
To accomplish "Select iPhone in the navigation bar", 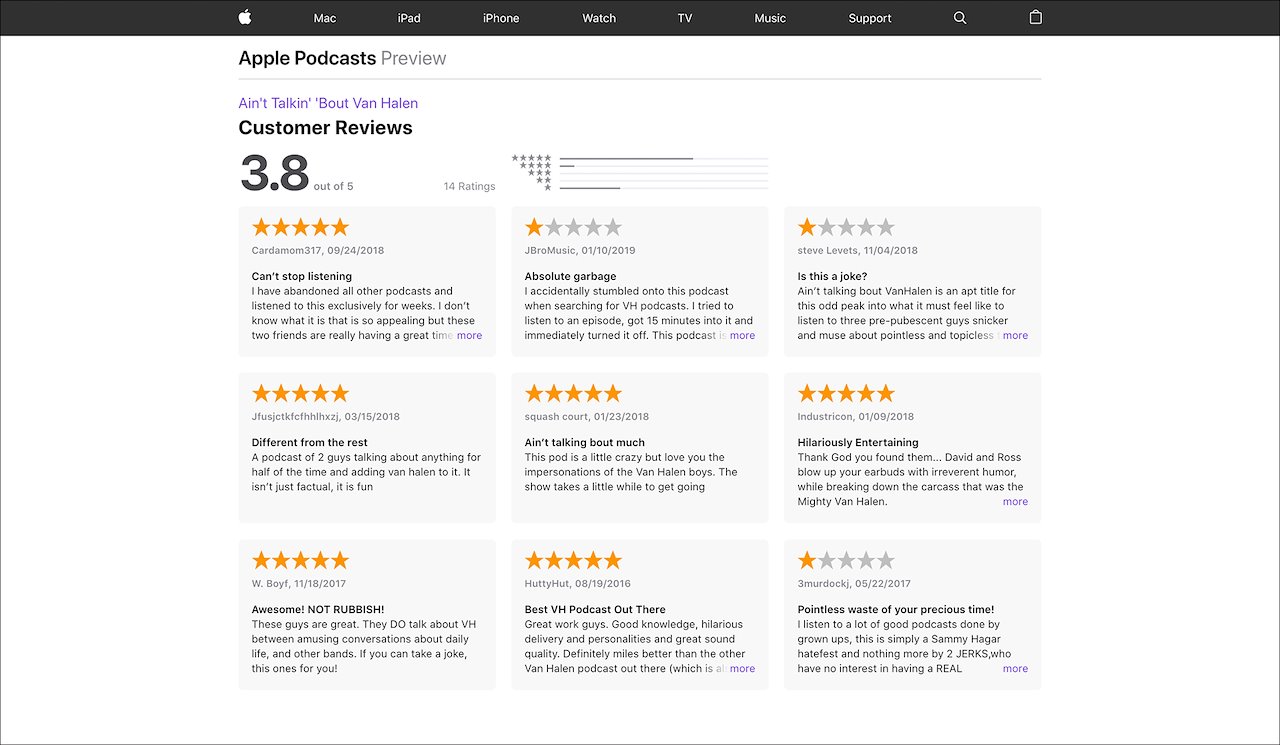I will pyautogui.click(x=501, y=18).
